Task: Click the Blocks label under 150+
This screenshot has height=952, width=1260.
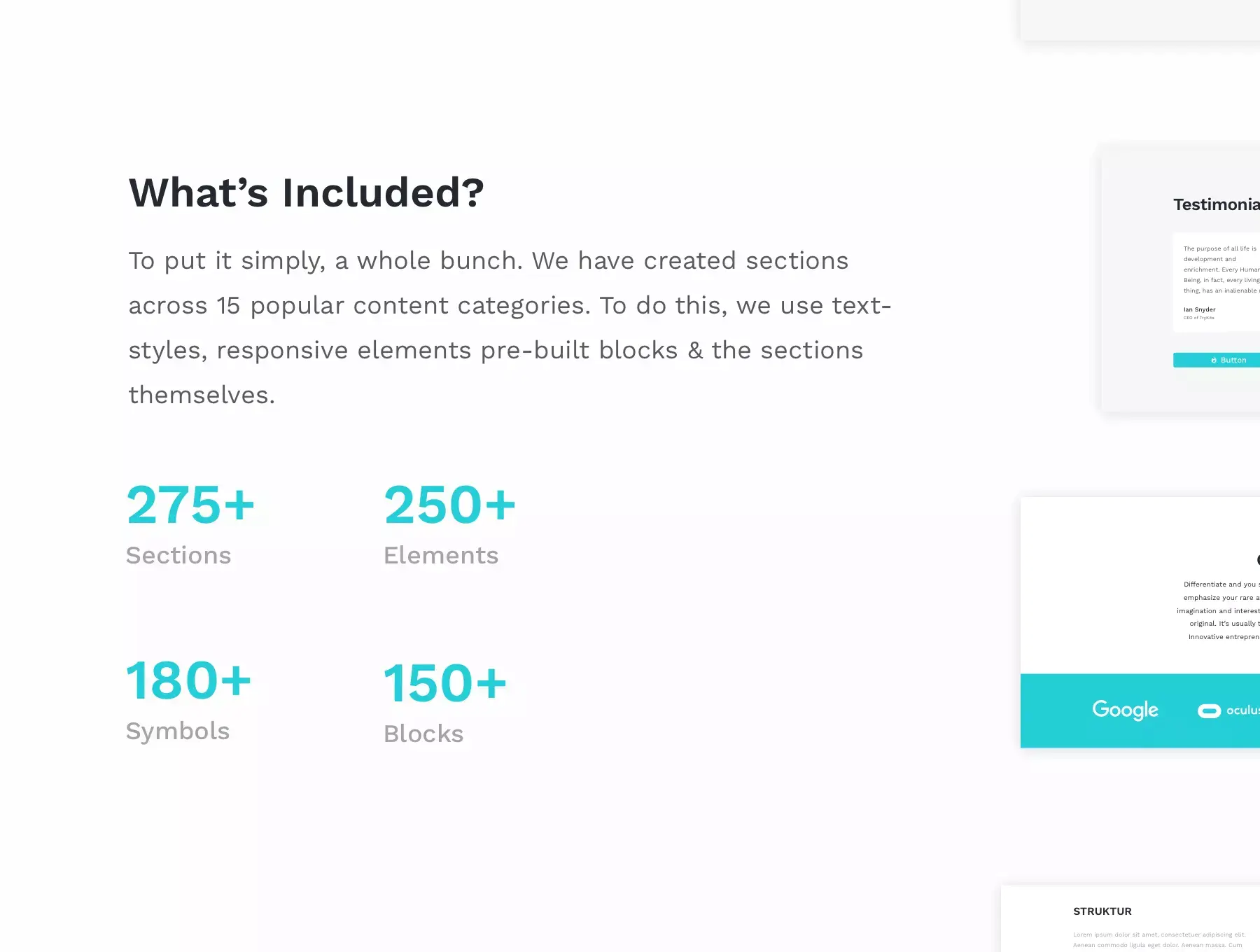Action: coord(423,734)
